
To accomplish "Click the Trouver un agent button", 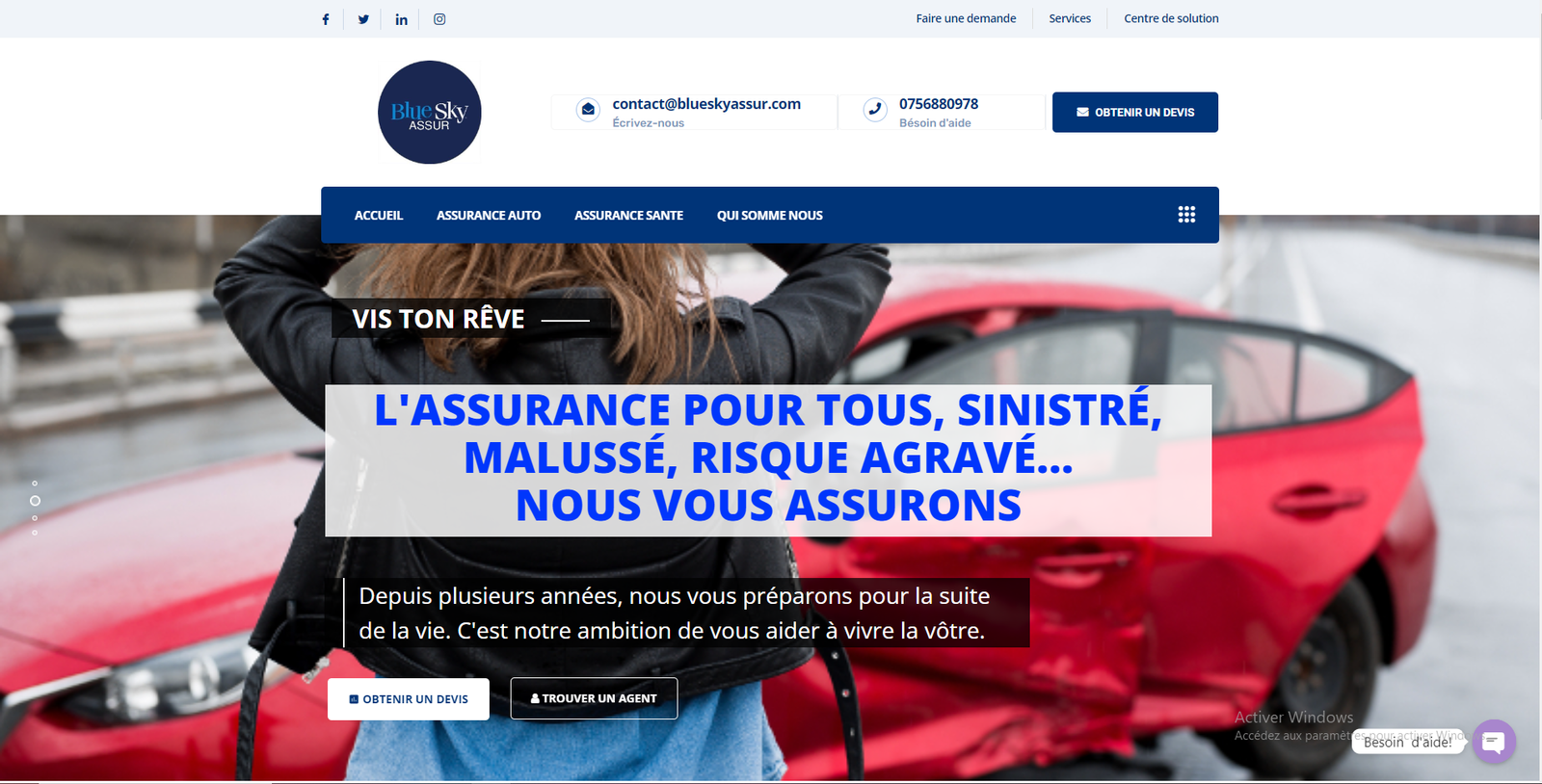I will [594, 698].
